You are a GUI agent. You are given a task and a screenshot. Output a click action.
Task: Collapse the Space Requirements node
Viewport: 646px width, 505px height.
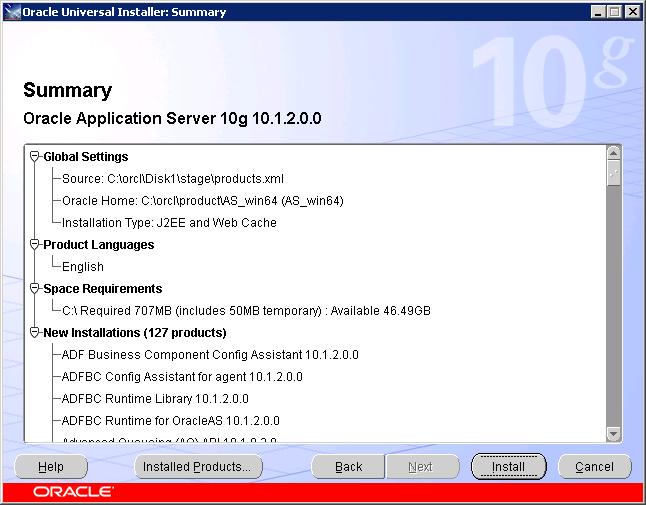pyautogui.click(x=35, y=288)
